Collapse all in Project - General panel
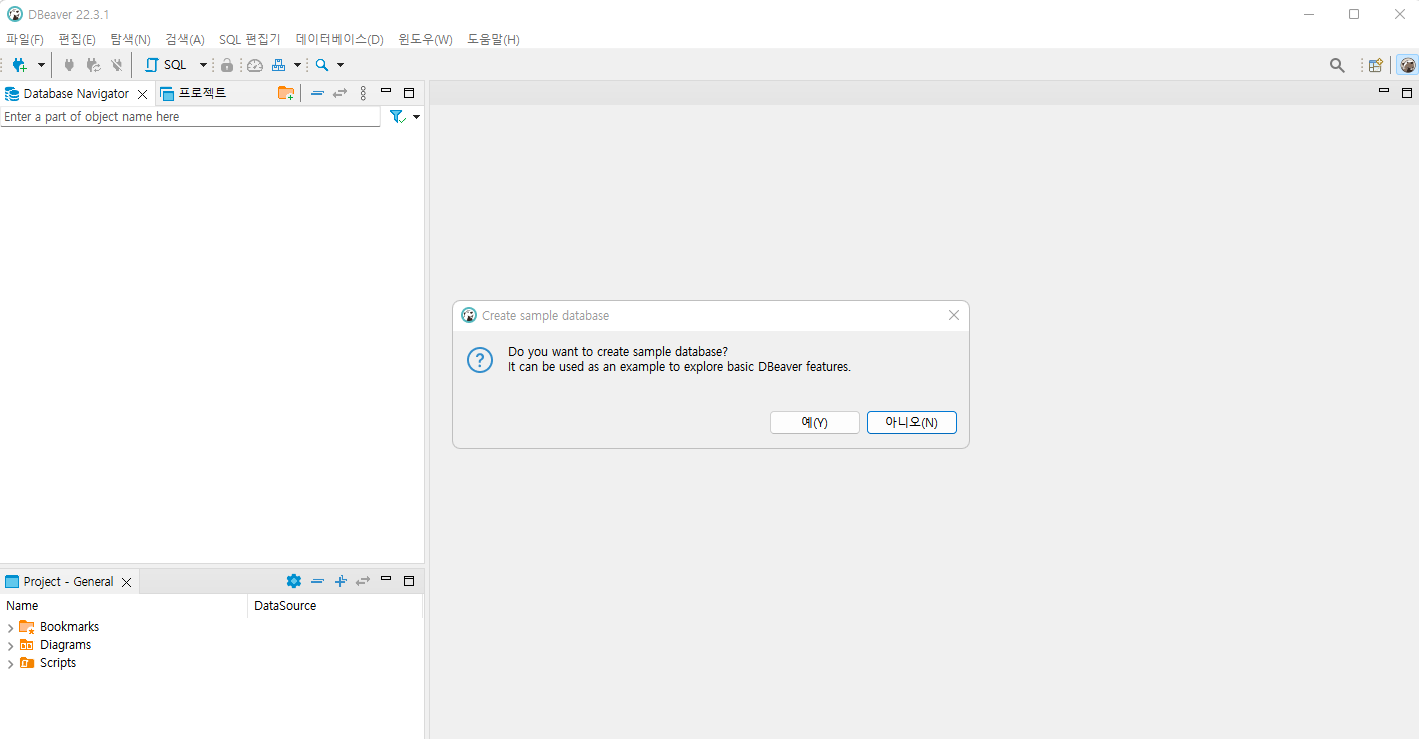Image resolution: width=1419 pixels, height=739 pixels. [x=317, y=581]
